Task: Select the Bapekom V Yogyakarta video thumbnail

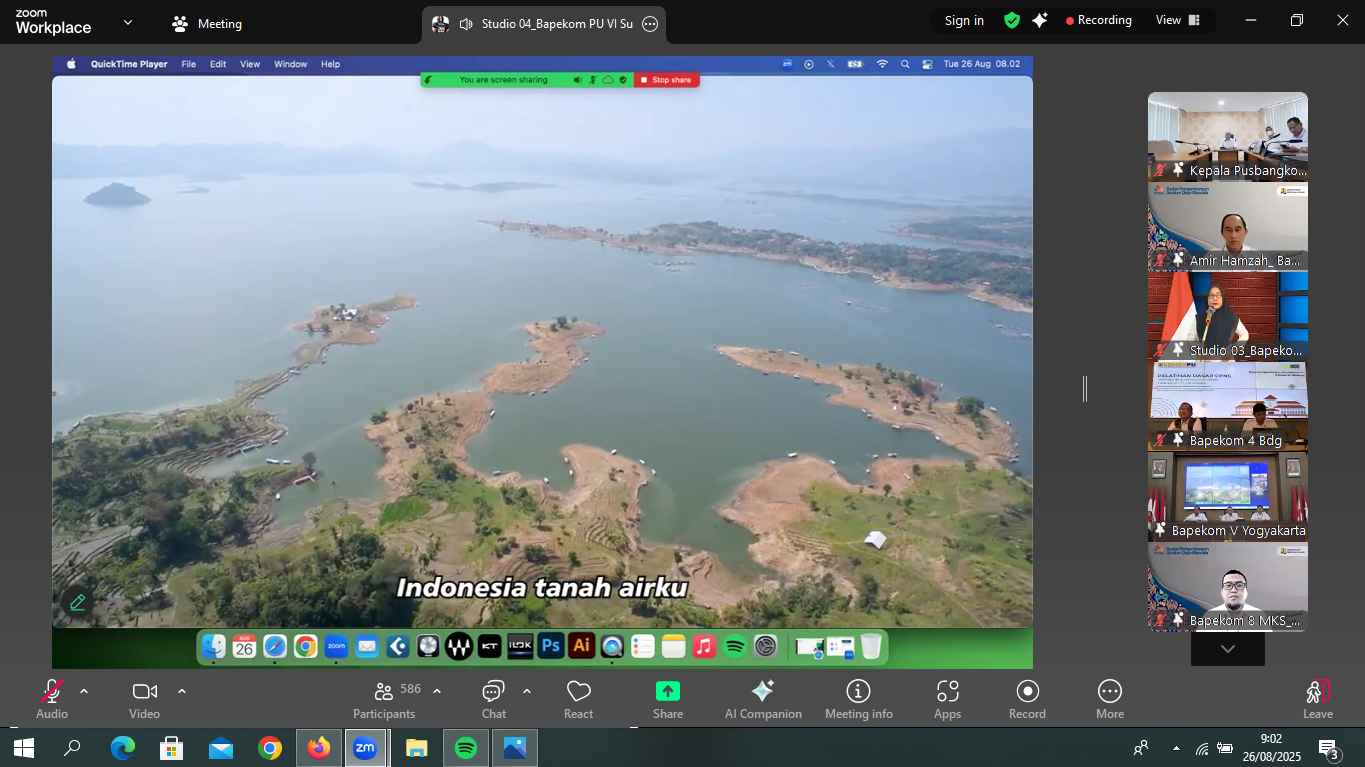Action: point(1228,497)
